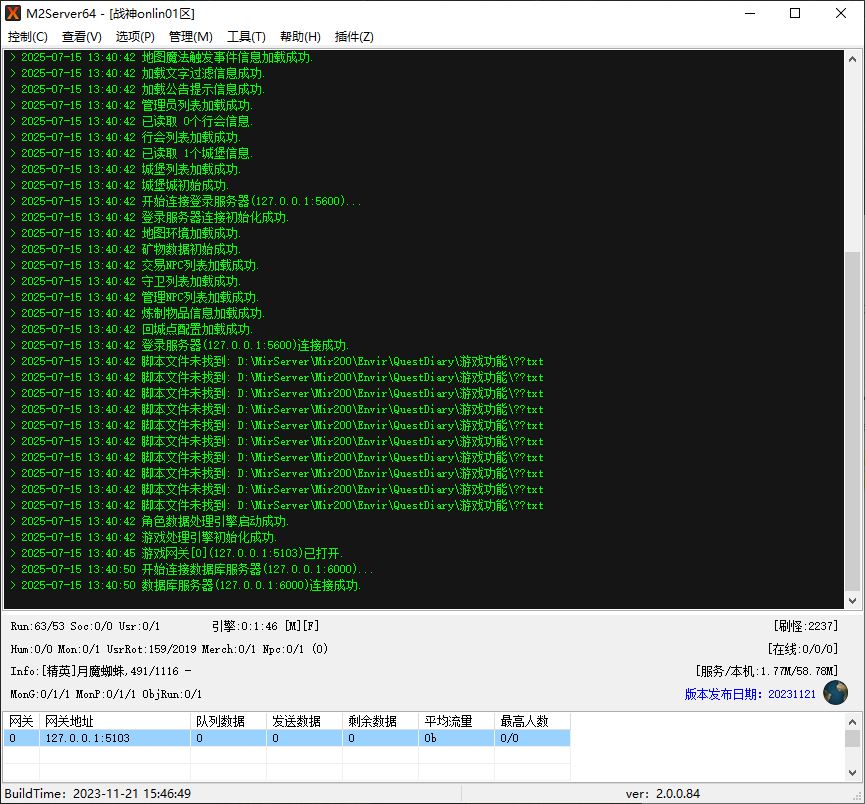Image resolution: width=865 pixels, height=804 pixels.
Task: Click the 发送数据 column header
Action: (x=305, y=721)
